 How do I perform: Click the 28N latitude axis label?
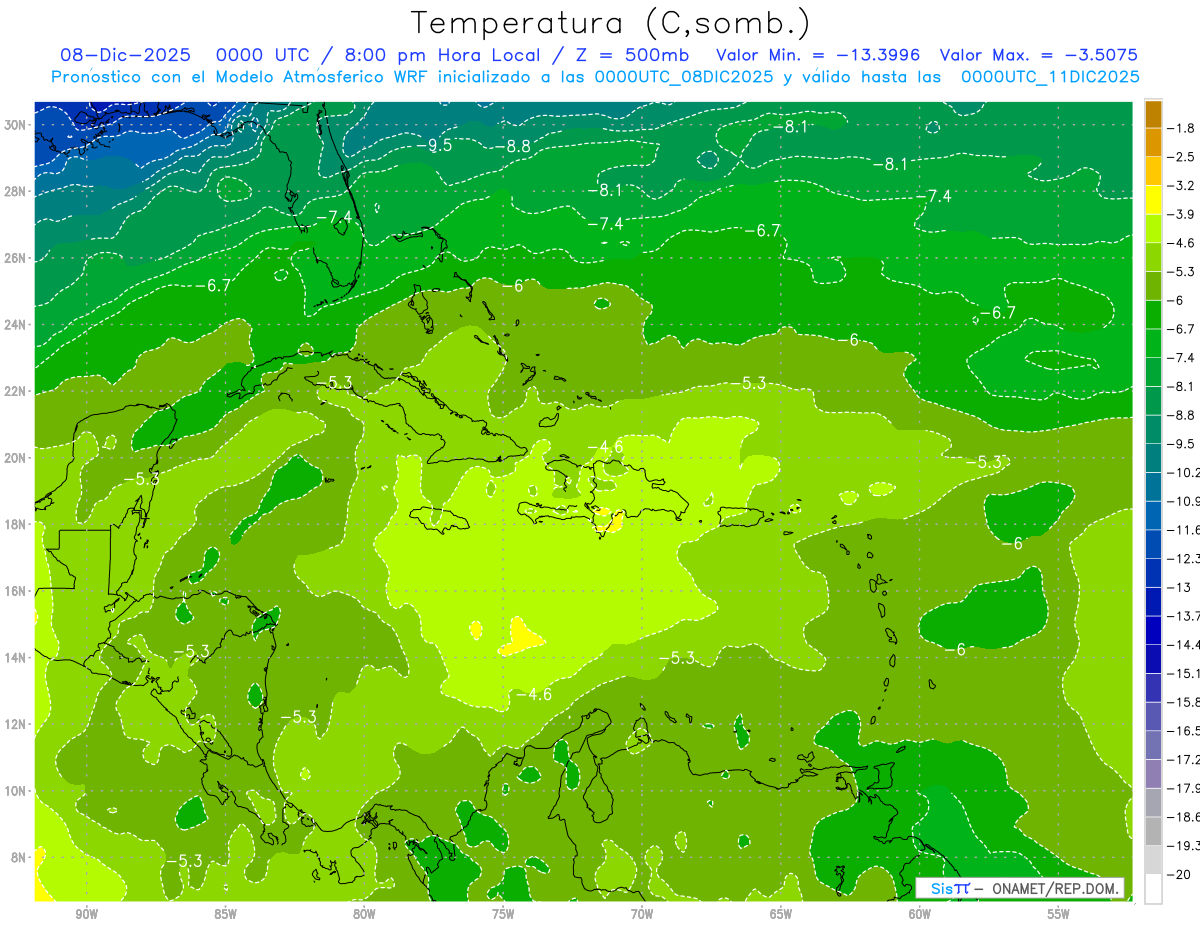(15, 191)
